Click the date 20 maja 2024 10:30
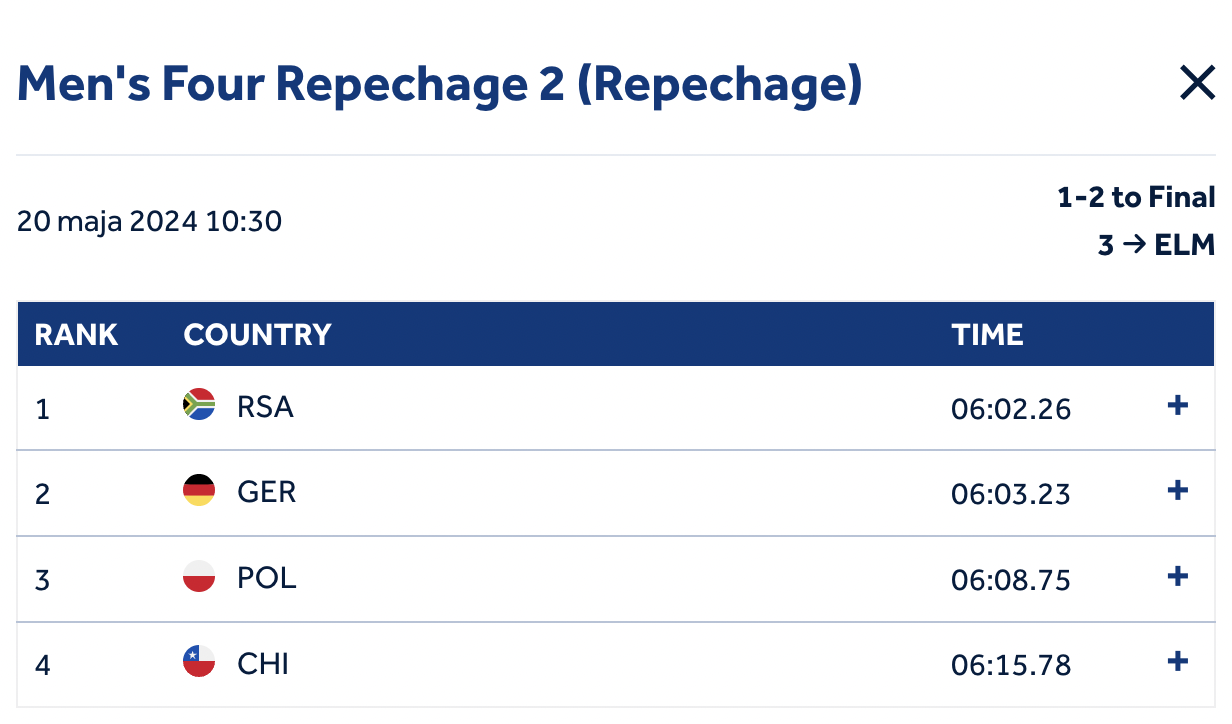 click(x=149, y=221)
